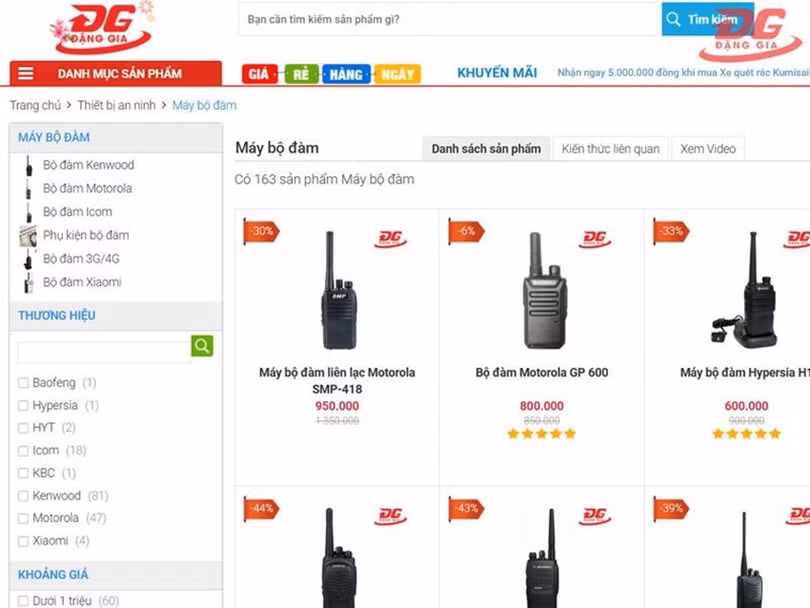Switch to the Kiến thức liên quan tab
810x608 pixels.
click(x=611, y=149)
